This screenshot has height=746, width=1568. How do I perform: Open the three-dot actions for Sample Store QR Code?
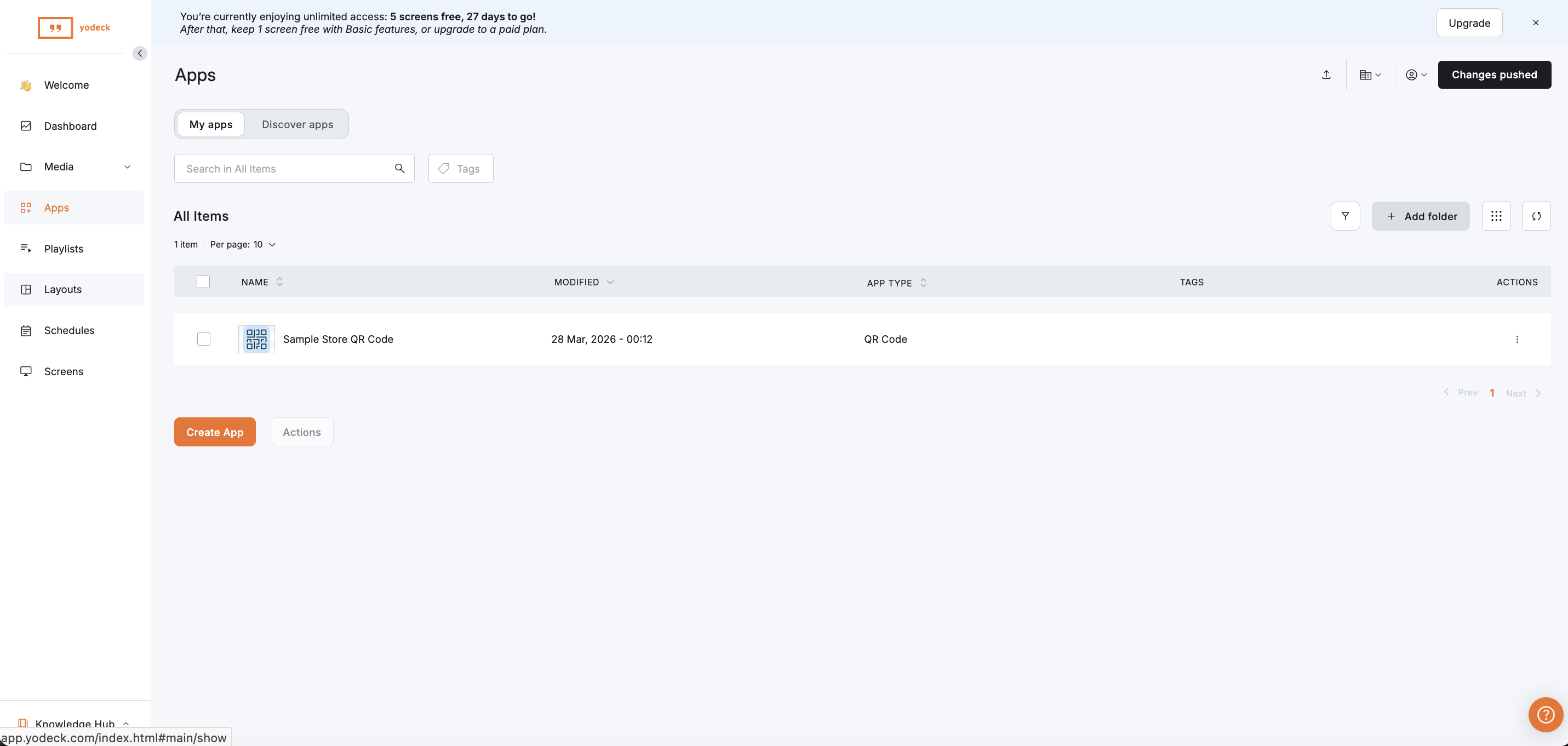coord(1517,340)
